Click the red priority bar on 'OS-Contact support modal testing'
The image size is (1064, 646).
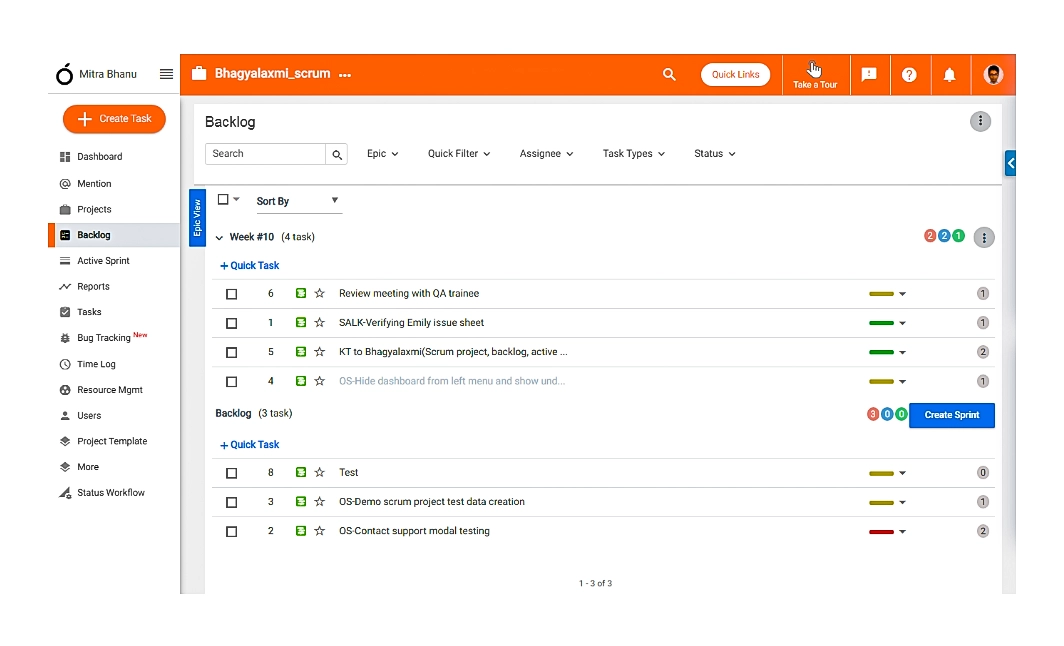[881, 531]
